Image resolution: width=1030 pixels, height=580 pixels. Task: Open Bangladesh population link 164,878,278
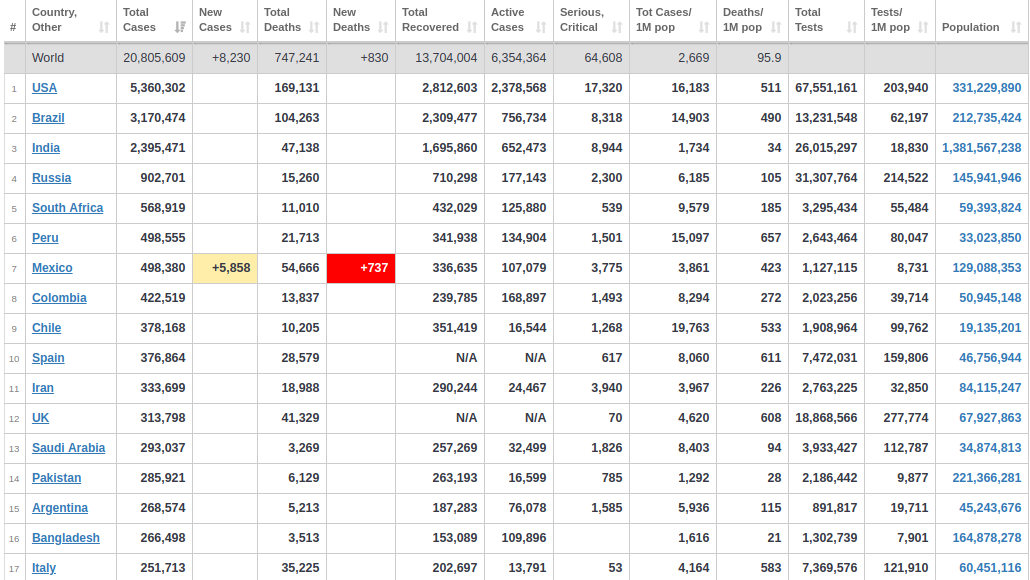(x=987, y=538)
